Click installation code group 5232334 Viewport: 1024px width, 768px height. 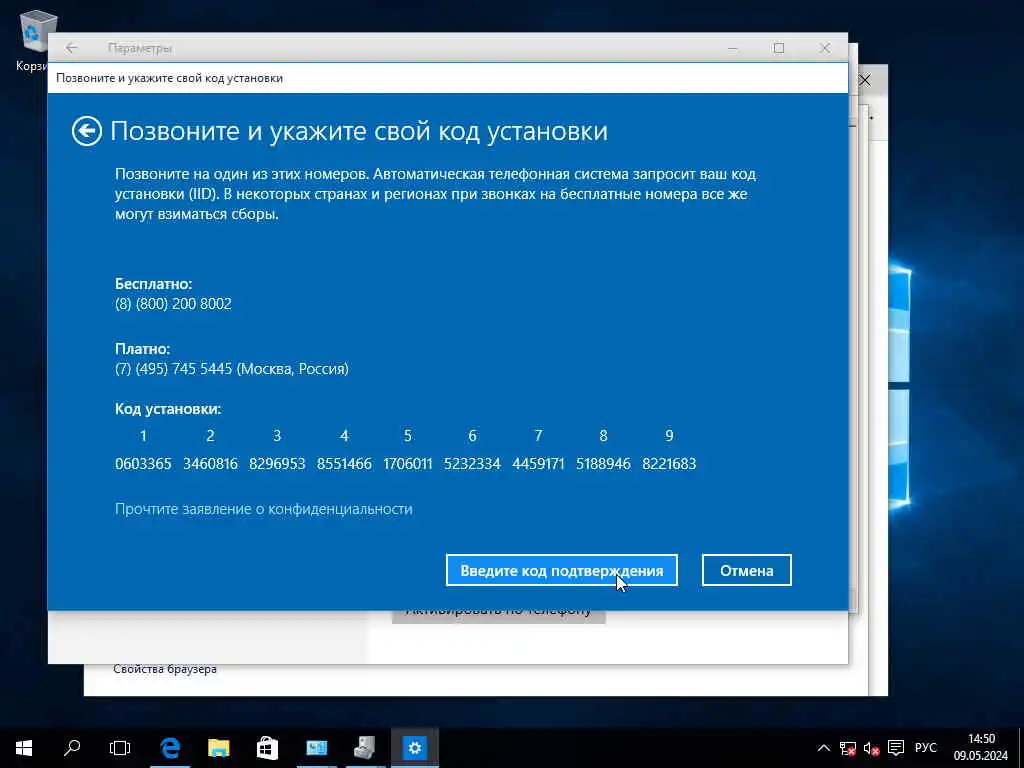[472, 464]
